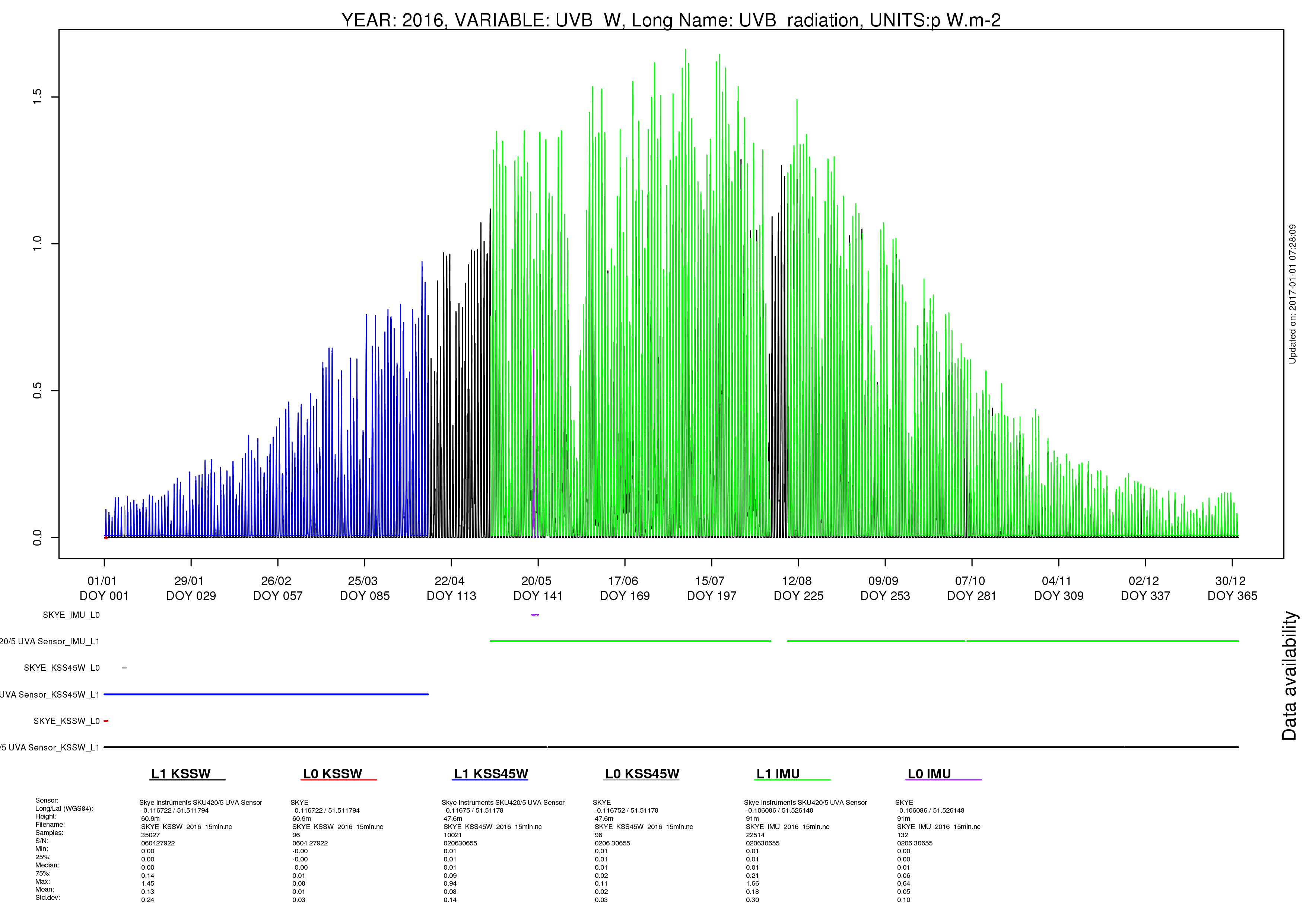The image size is (1306, 924).
Task: Click the x-axis label 02/12 DOY 337
Action: (1145, 588)
